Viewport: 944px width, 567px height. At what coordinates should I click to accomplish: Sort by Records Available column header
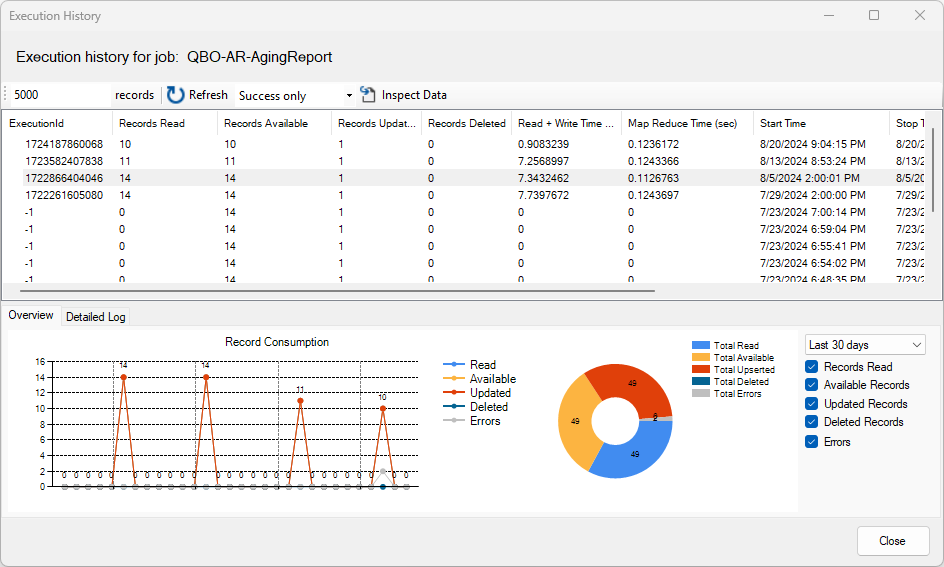[274, 123]
